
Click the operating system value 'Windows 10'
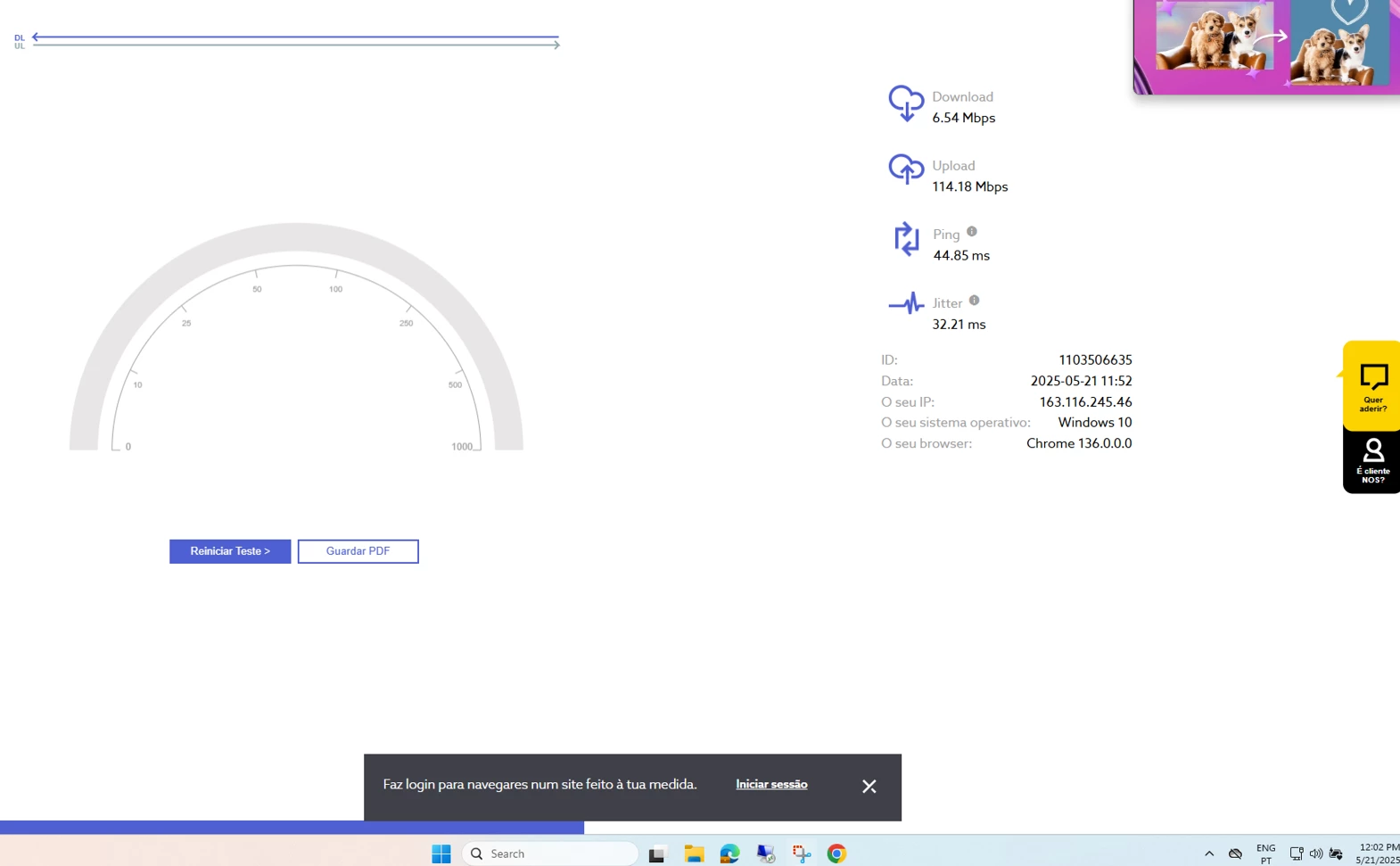[x=1094, y=423]
